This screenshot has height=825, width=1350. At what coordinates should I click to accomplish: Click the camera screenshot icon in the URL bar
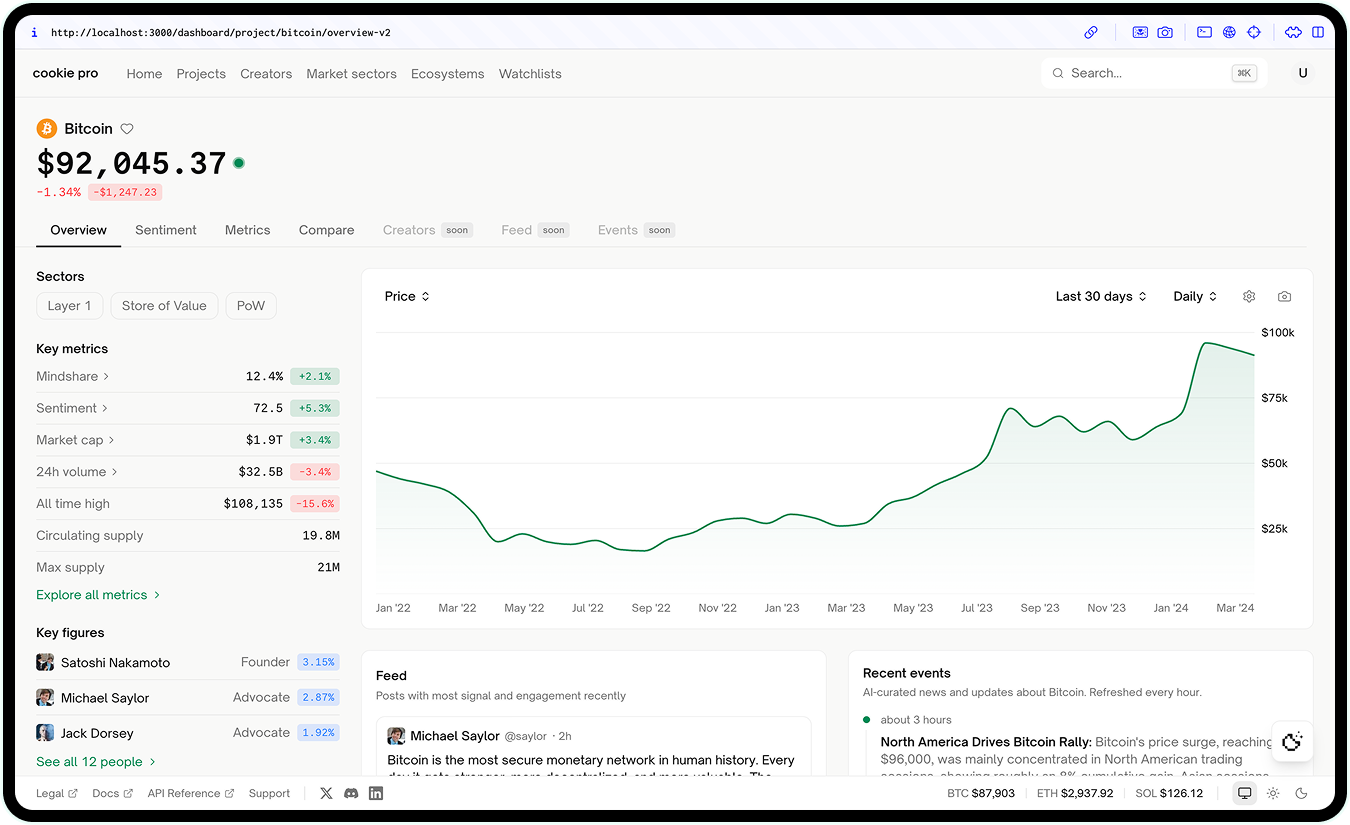tap(1165, 32)
